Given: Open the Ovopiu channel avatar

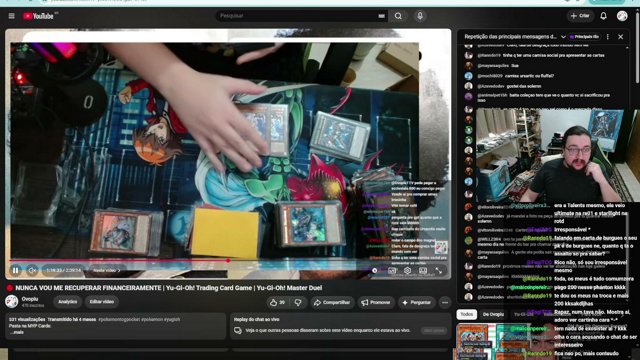Looking at the screenshot, I should 11,302.
